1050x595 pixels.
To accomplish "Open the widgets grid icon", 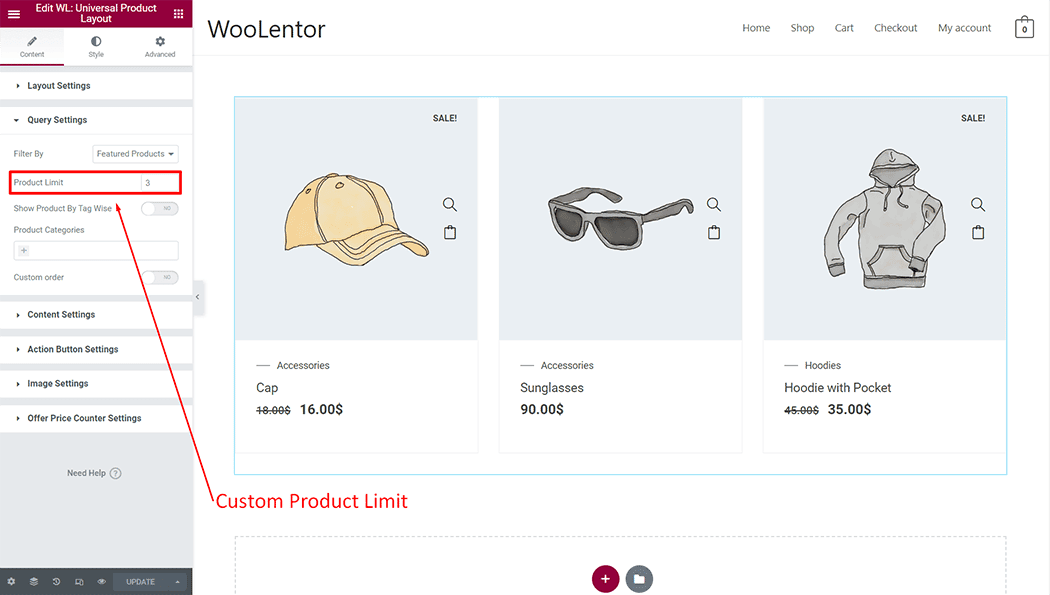I will click(x=178, y=13).
